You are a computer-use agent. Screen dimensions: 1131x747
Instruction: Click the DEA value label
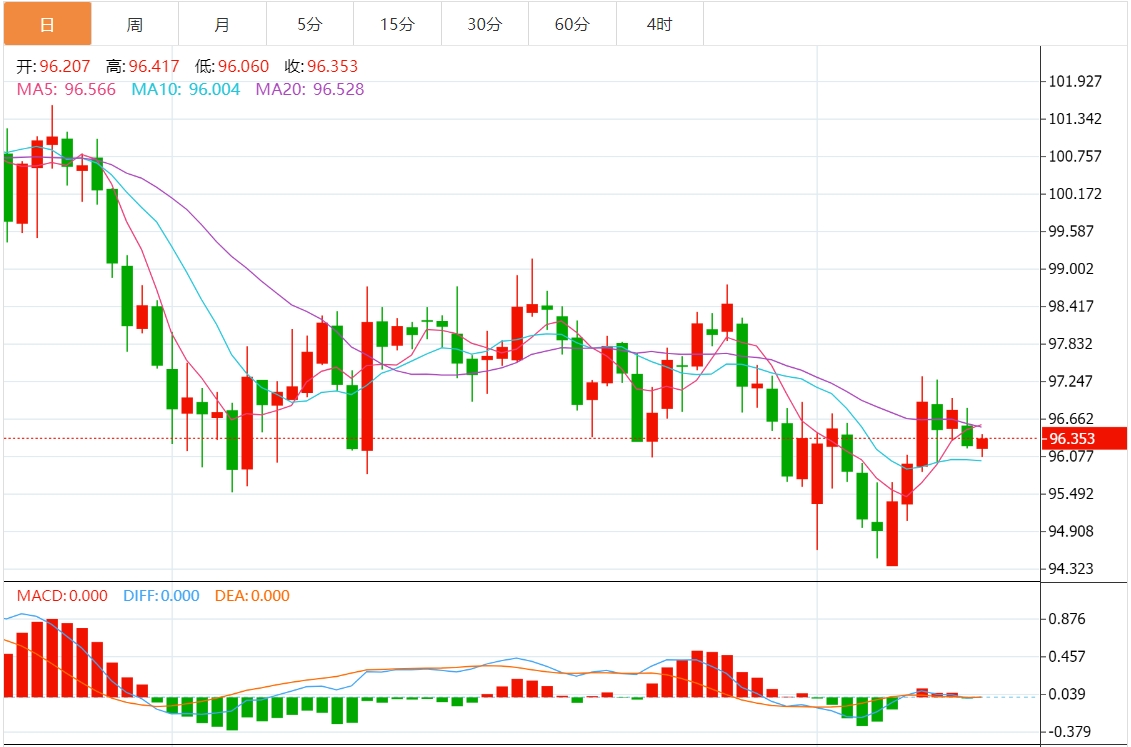pos(252,596)
